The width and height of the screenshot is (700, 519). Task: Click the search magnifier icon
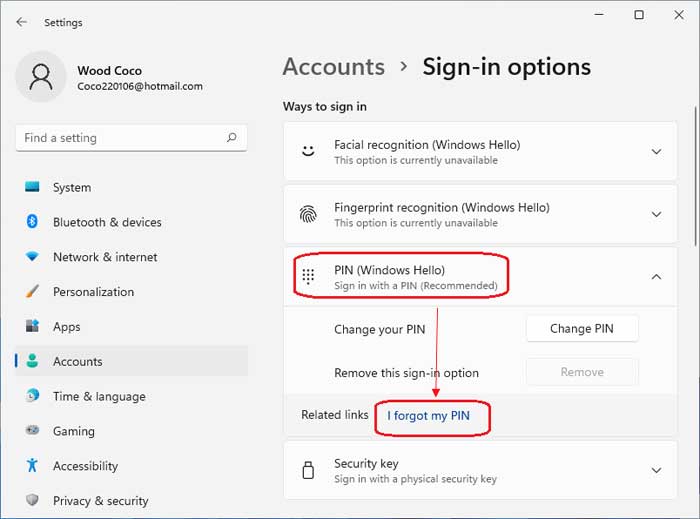(231, 137)
